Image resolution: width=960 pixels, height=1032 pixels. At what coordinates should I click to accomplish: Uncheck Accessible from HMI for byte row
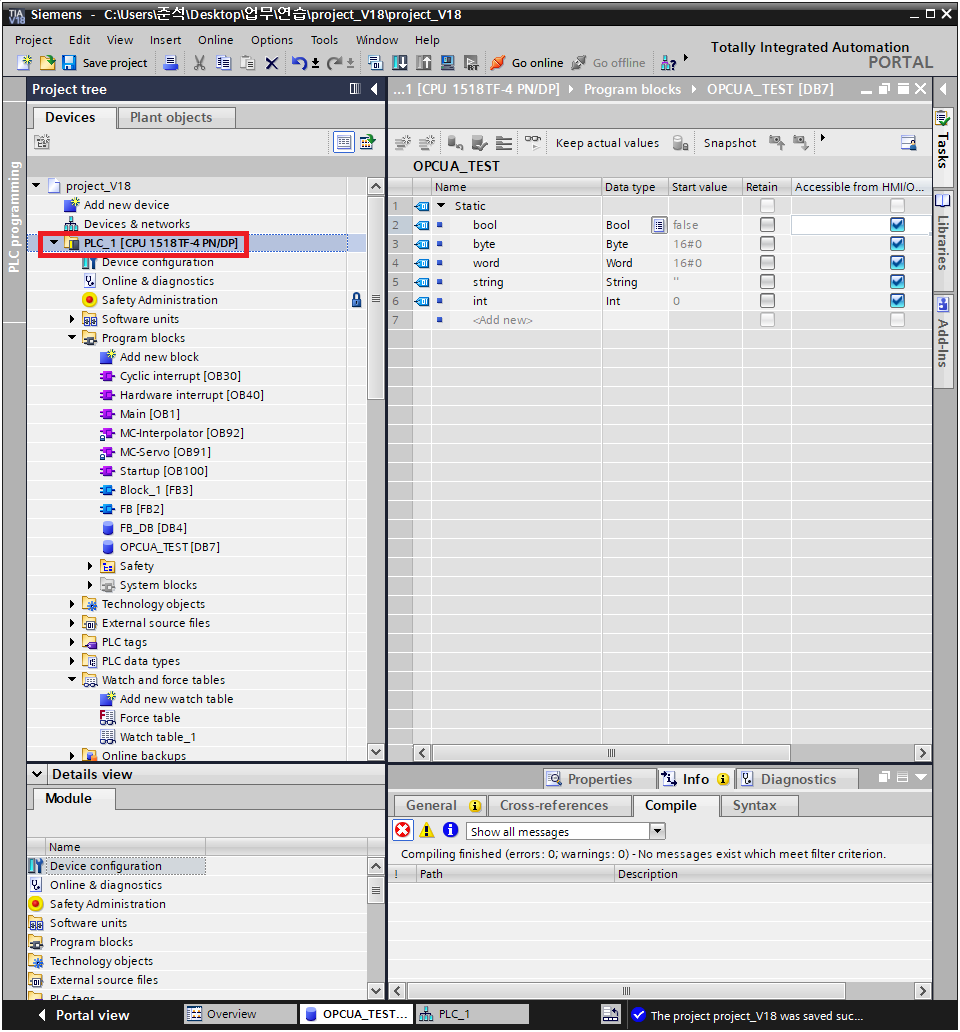pyautogui.click(x=897, y=244)
